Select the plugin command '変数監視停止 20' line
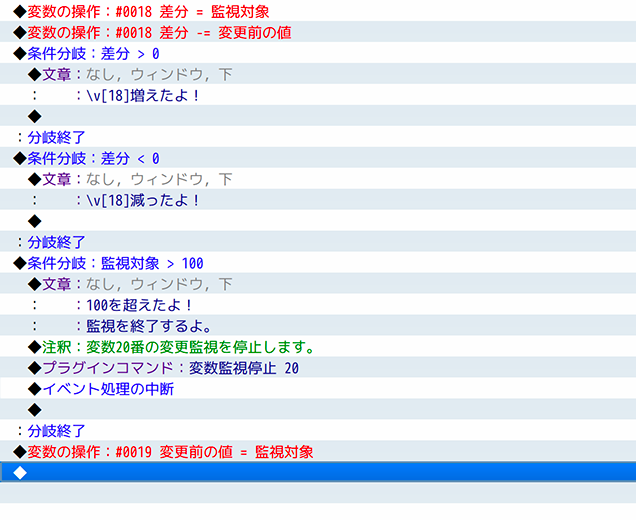This screenshot has height=520, width=636. click(164, 368)
